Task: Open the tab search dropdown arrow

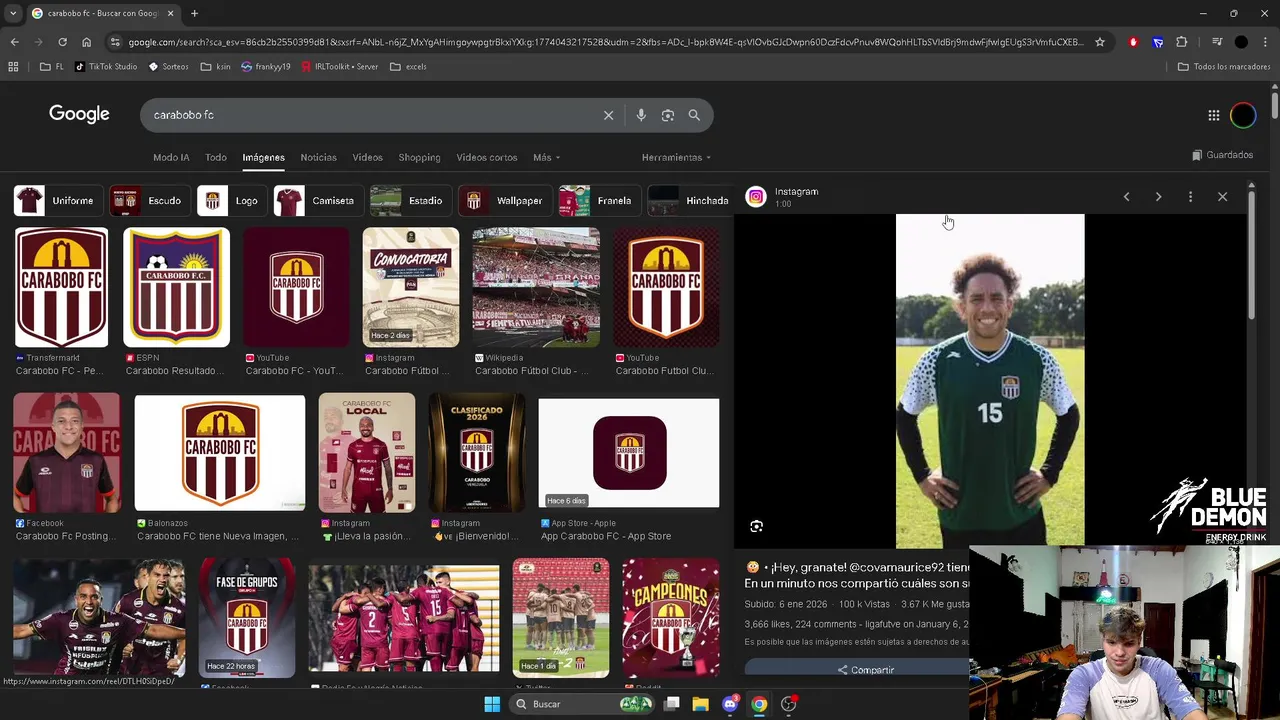Action: [12, 13]
